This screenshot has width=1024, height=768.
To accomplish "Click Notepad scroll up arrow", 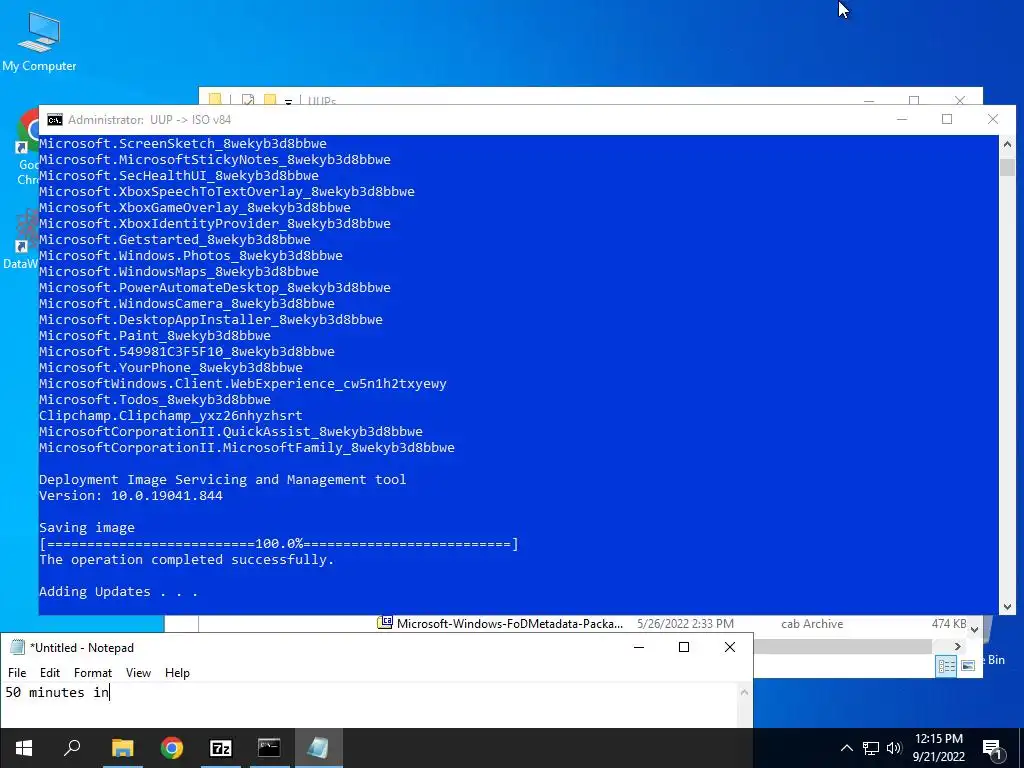I will click(744, 692).
